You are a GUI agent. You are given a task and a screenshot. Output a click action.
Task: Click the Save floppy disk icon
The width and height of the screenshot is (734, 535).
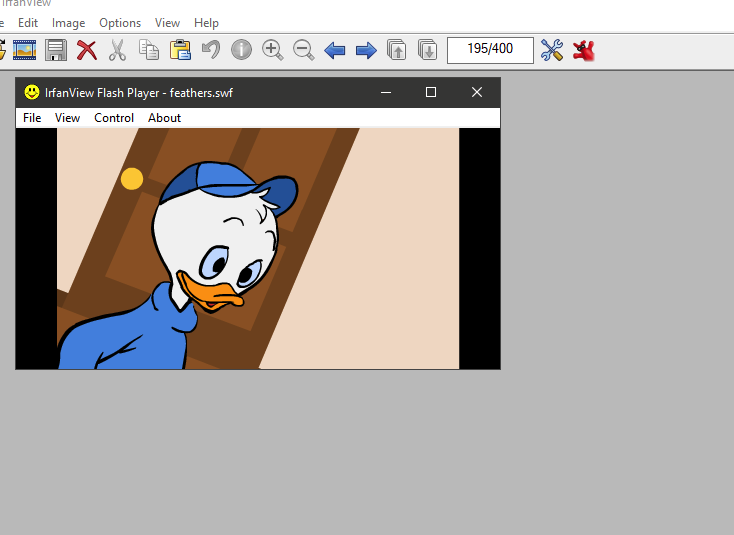pyautogui.click(x=56, y=50)
